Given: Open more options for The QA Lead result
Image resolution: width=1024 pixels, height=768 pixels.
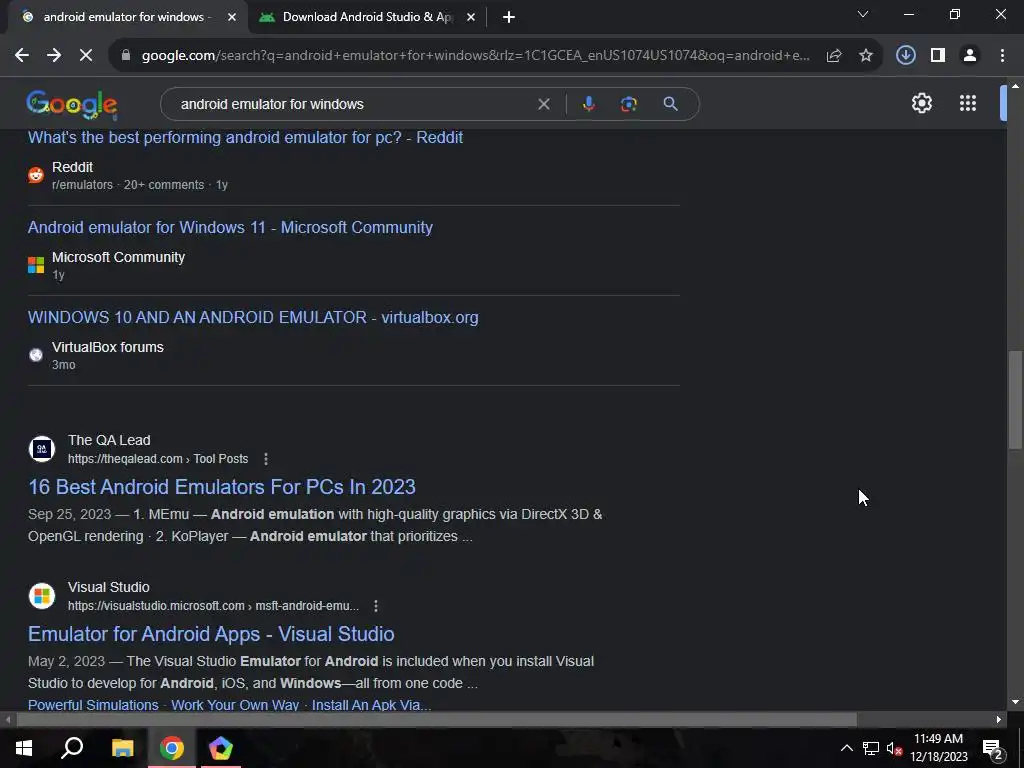Looking at the screenshot, I should pyautogui.click(x=266, y=459).
